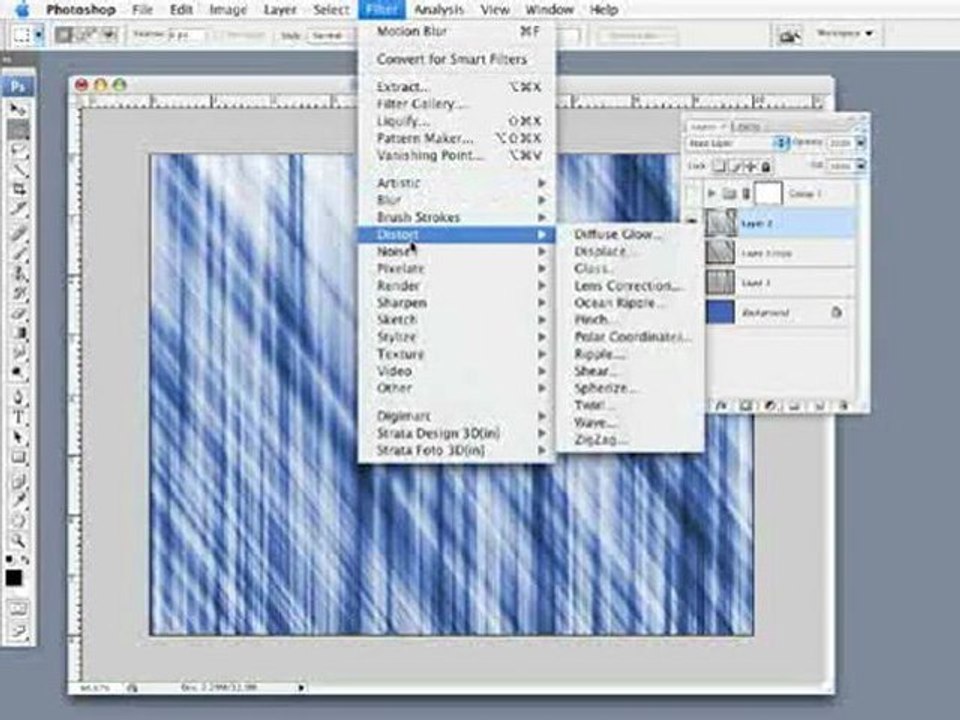Toggle Group 1 visibility box
Screen dimensions: 960x720
(693, 194)
